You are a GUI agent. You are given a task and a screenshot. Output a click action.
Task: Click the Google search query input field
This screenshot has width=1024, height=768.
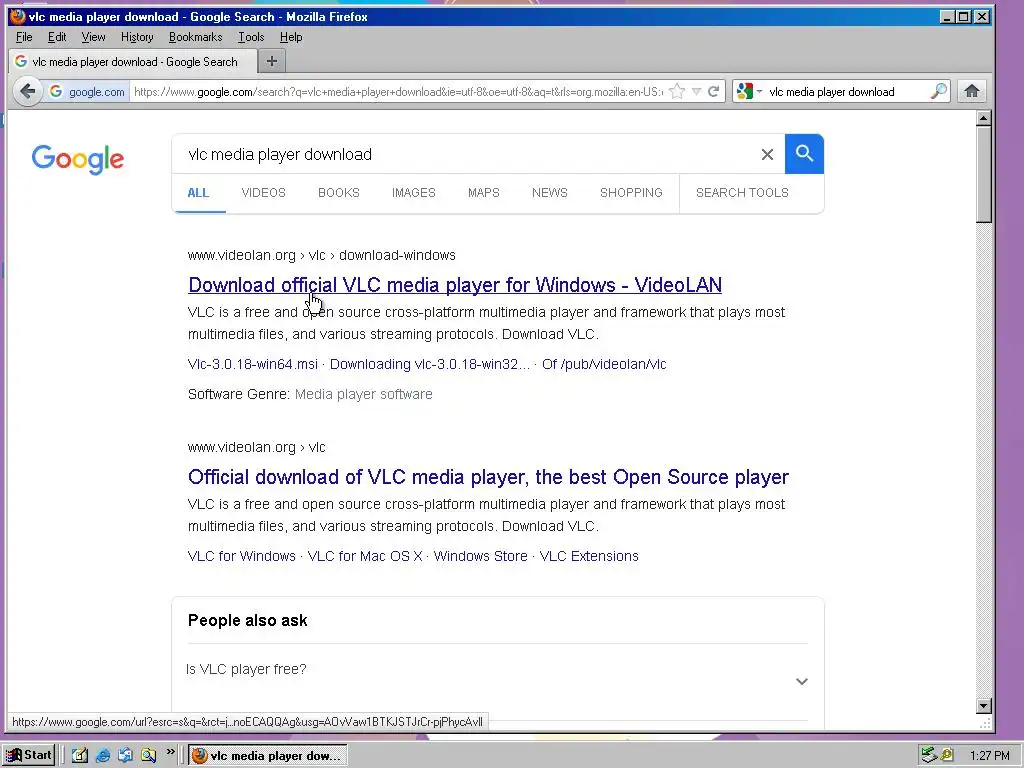tap(467, 154)
